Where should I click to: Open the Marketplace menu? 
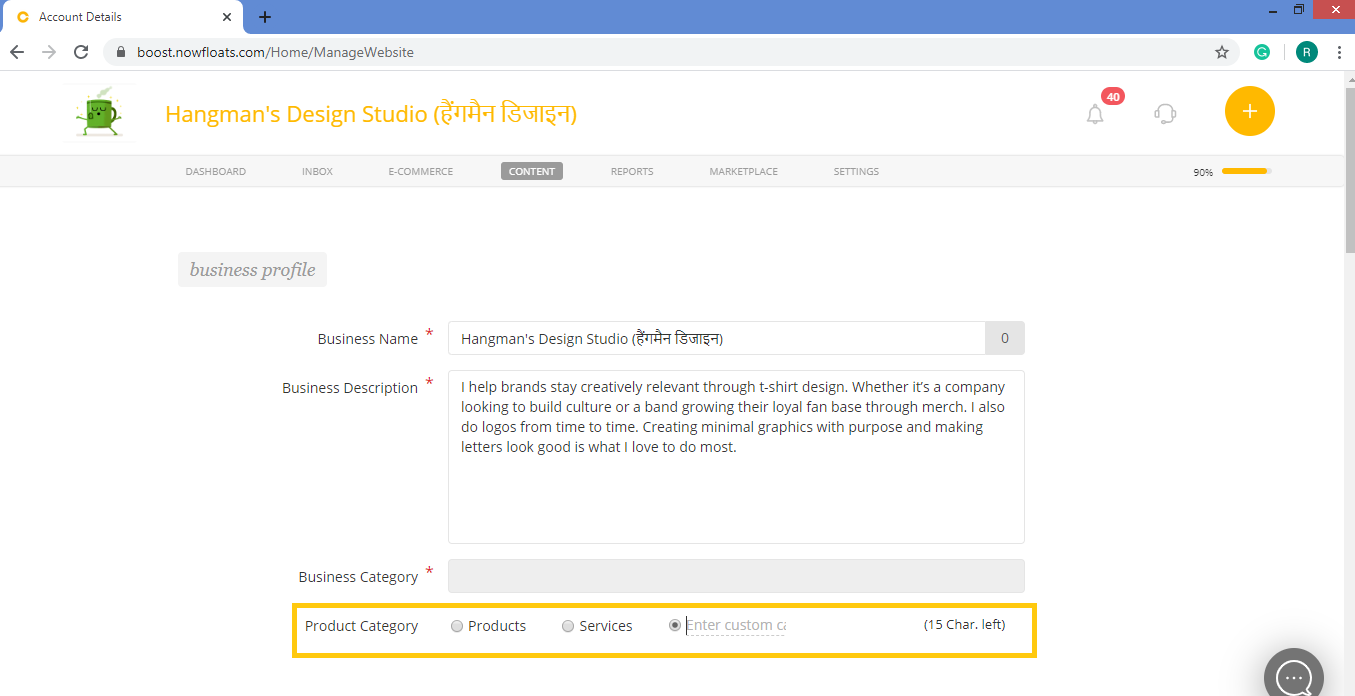(744, 171)
